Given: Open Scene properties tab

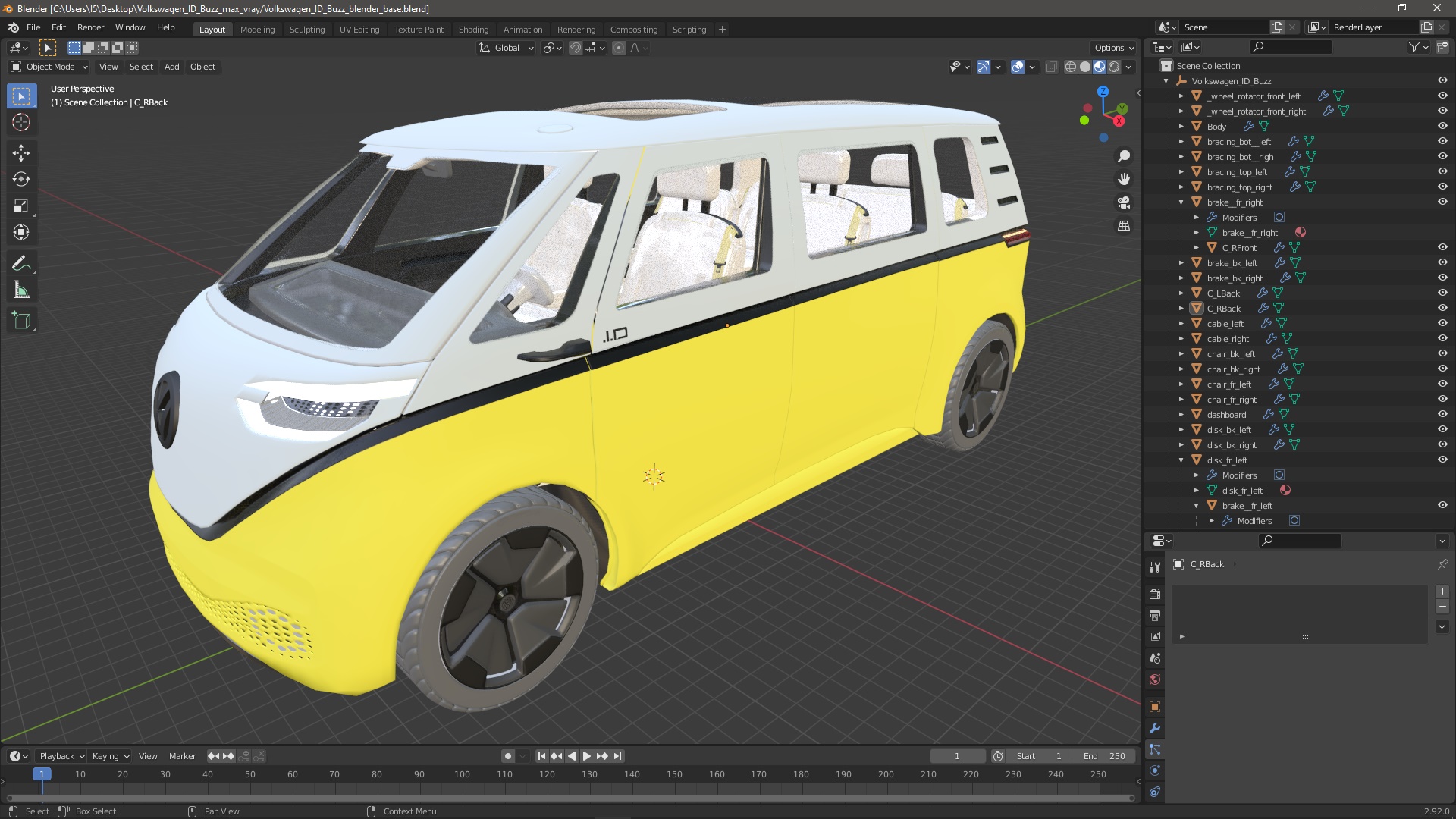Looking at the screenshot, I should 1155,657.
